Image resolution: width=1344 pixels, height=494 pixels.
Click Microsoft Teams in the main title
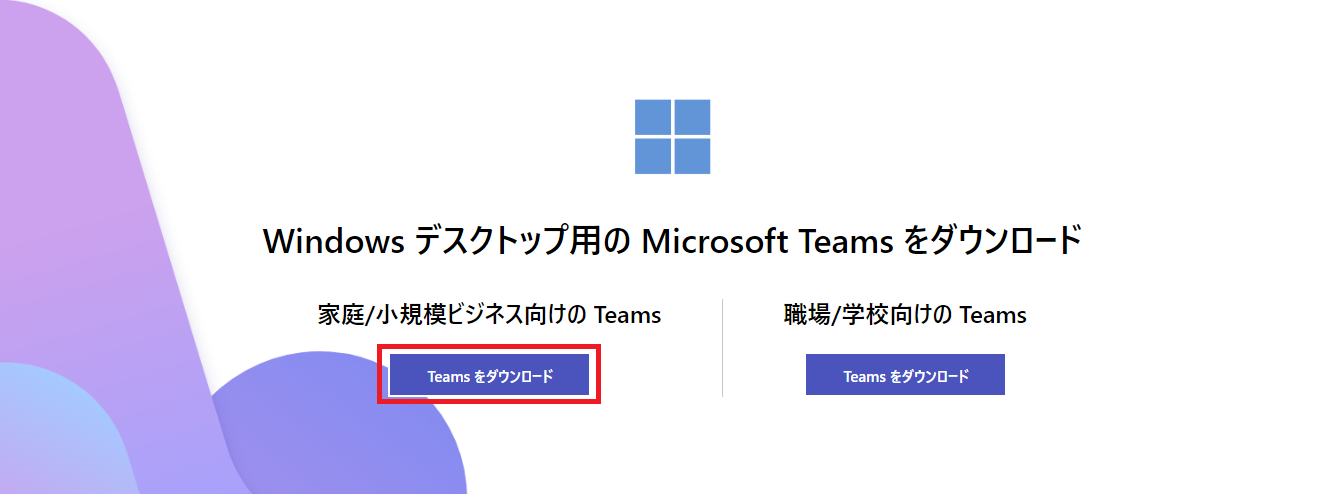767,242
